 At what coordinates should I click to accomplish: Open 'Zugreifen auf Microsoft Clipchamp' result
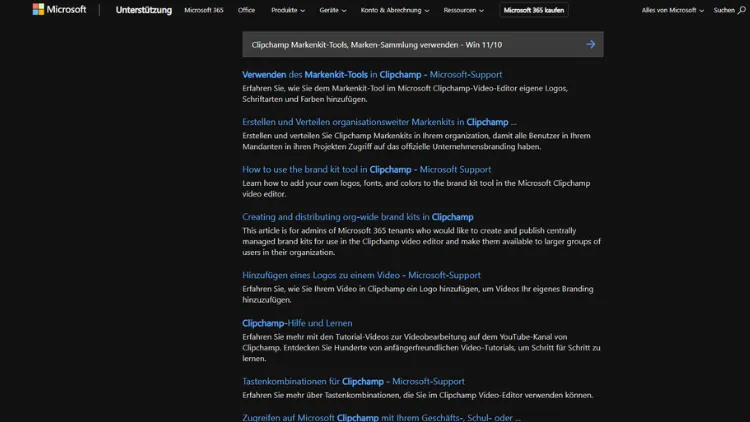pos(381,417)
